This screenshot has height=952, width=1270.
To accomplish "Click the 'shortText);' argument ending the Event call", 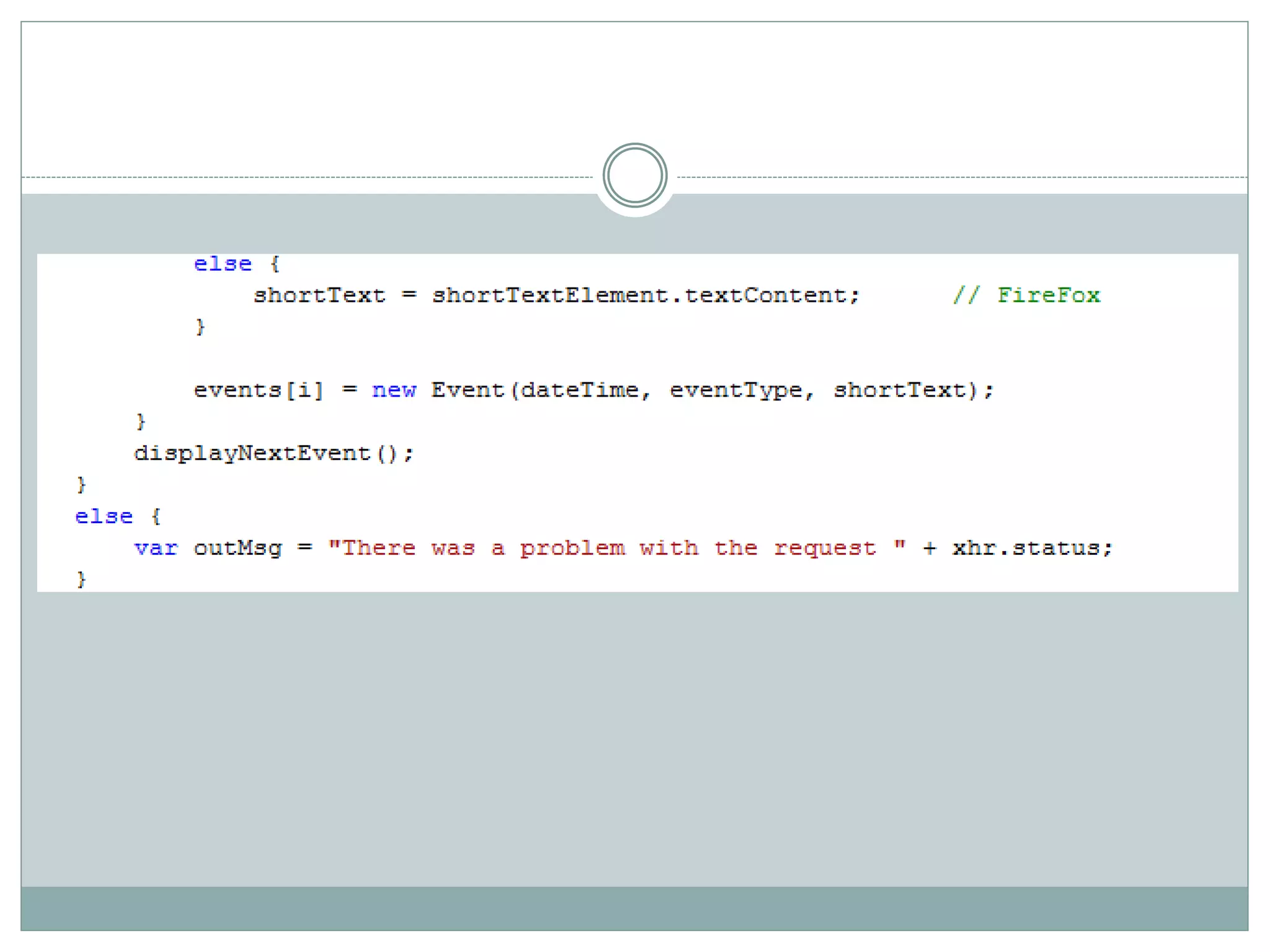I will click(x=913, y=390).
